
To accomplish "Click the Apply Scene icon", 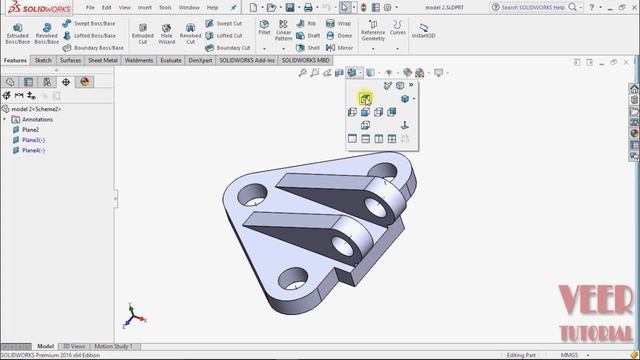I will pos(420,73).
